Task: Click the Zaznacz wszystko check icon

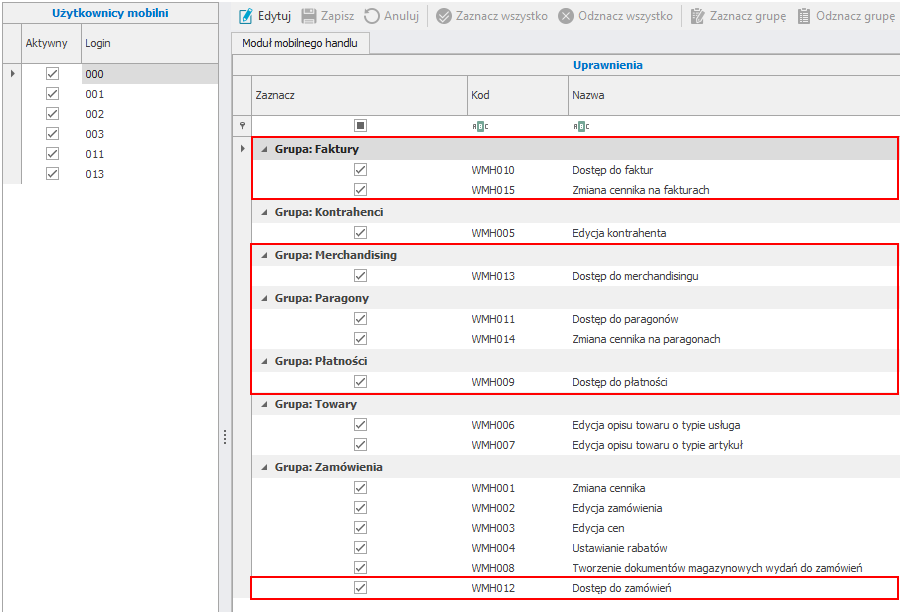Action: [444, 17]
